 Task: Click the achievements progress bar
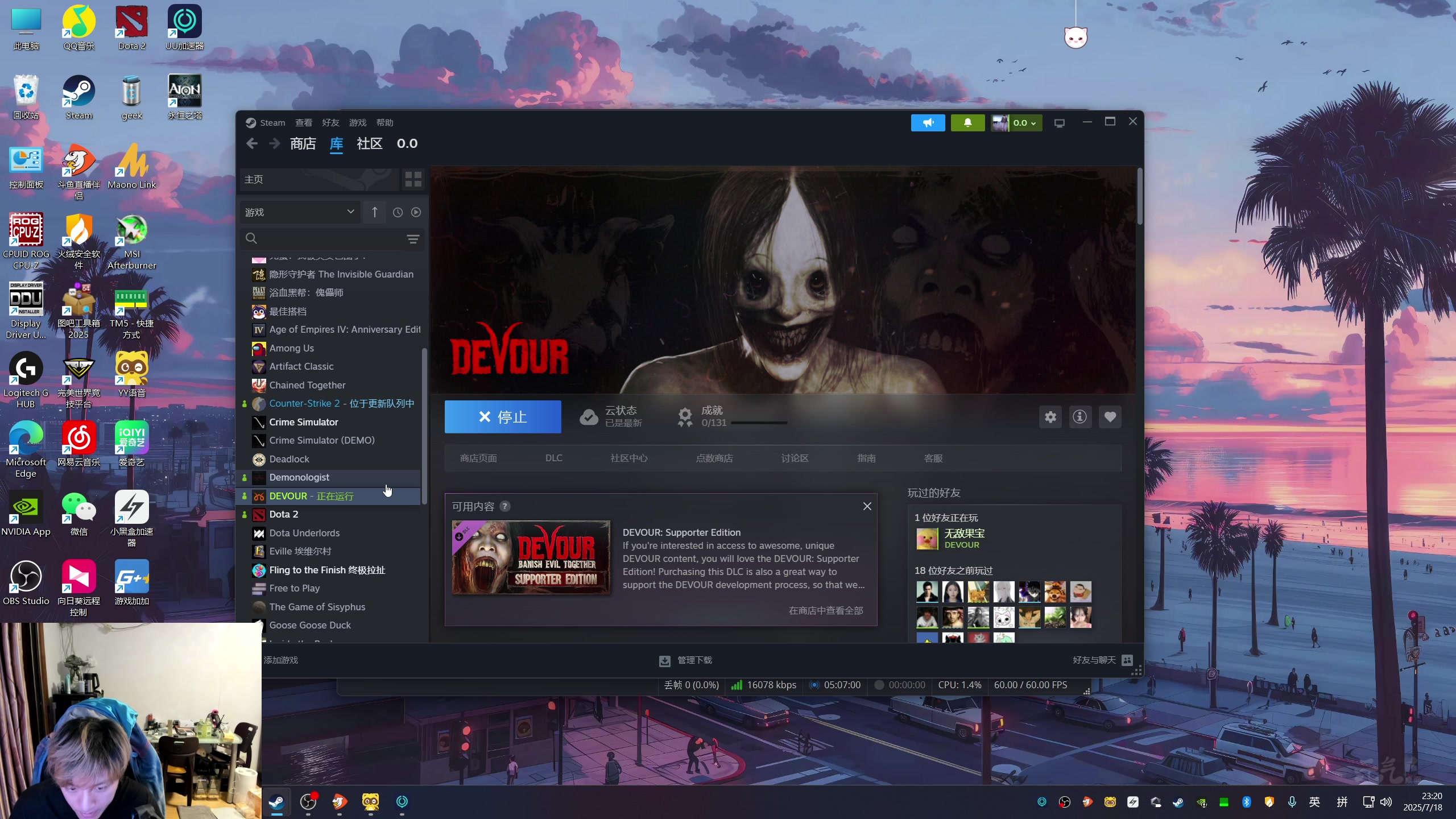click(759, 423)
